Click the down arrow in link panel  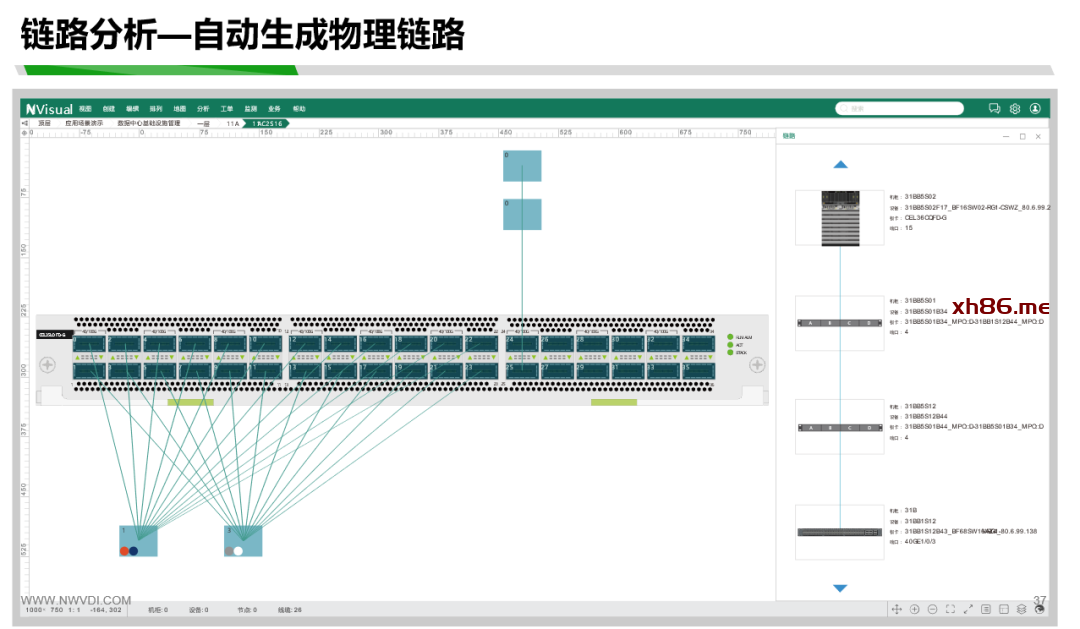pyautogui.click(x=840, y=588)
